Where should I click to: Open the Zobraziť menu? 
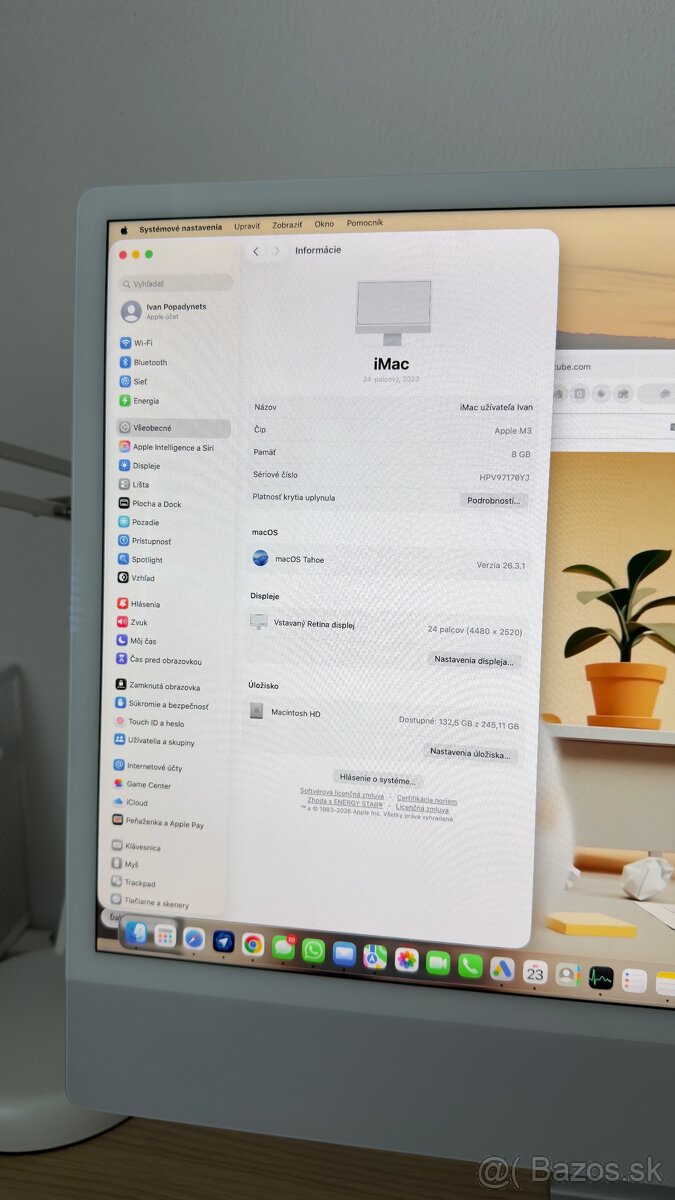(x=287, y=225)
